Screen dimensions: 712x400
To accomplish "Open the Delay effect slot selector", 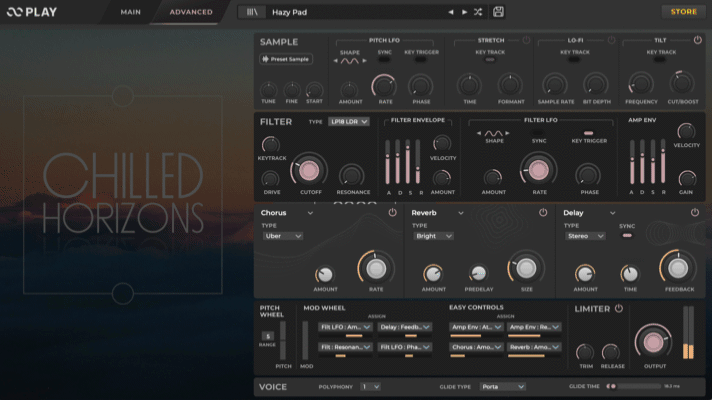I will pos(589,213).
